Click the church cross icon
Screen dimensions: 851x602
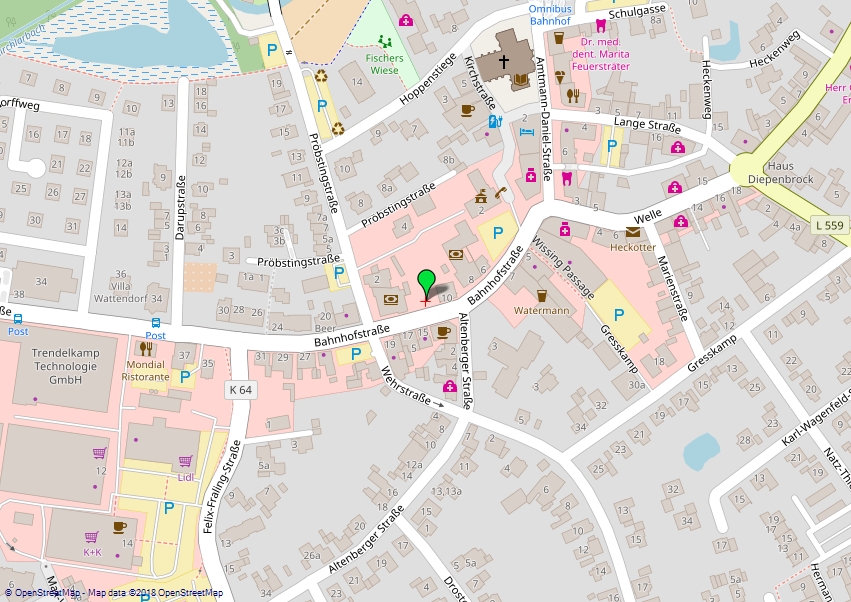point(504,62)
